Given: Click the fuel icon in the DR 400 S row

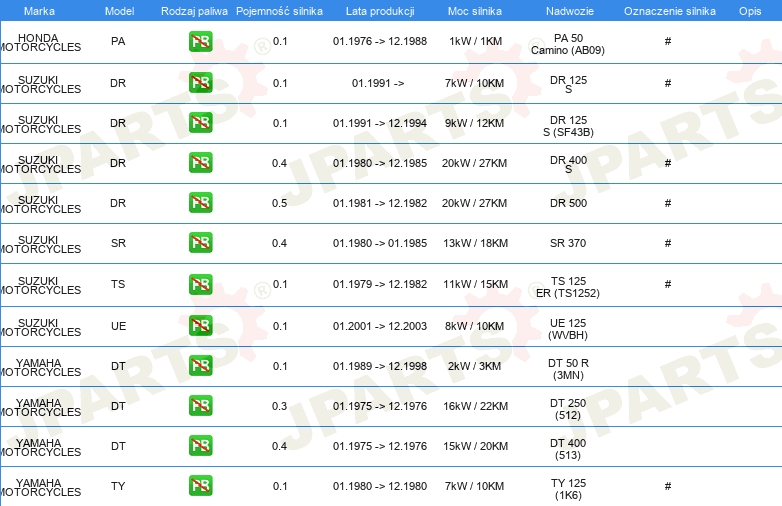Looking at the screenshot, I should coord(200,163).
